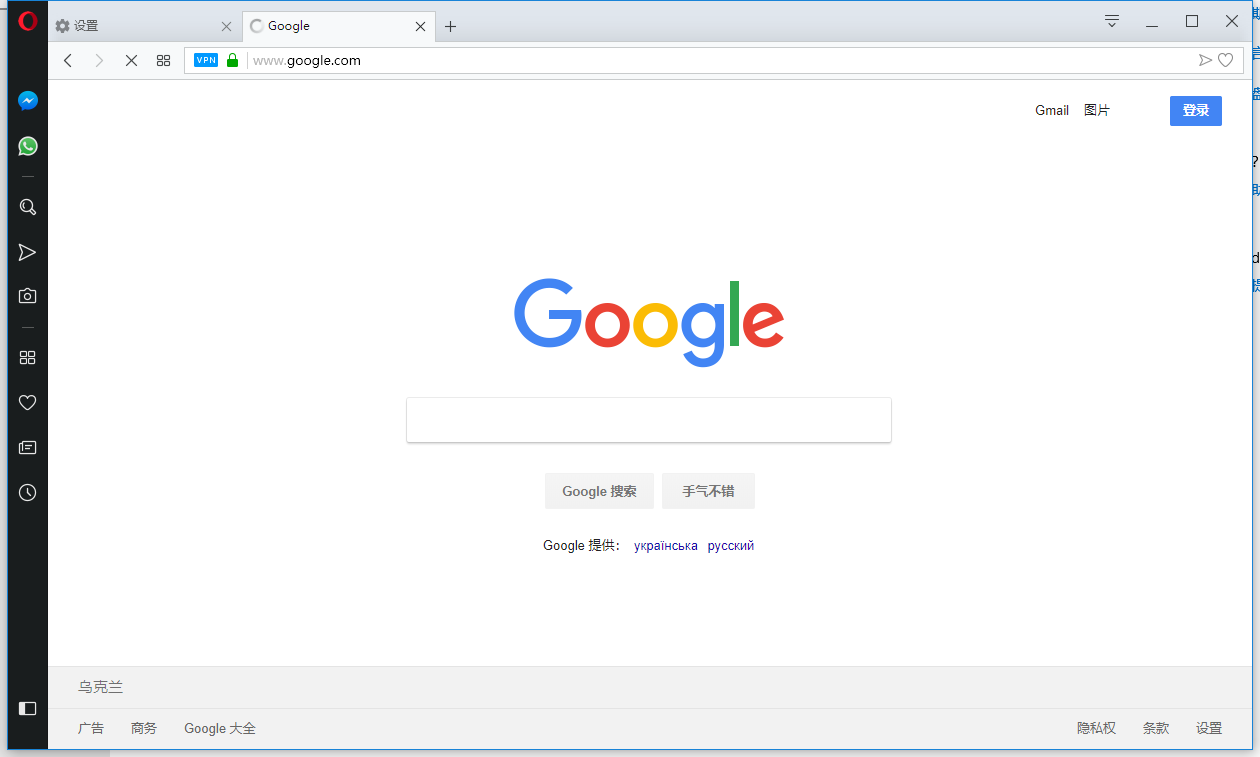1260x757 pixels.
Task: Go back to previous page
Action: [x=68, y=60]
